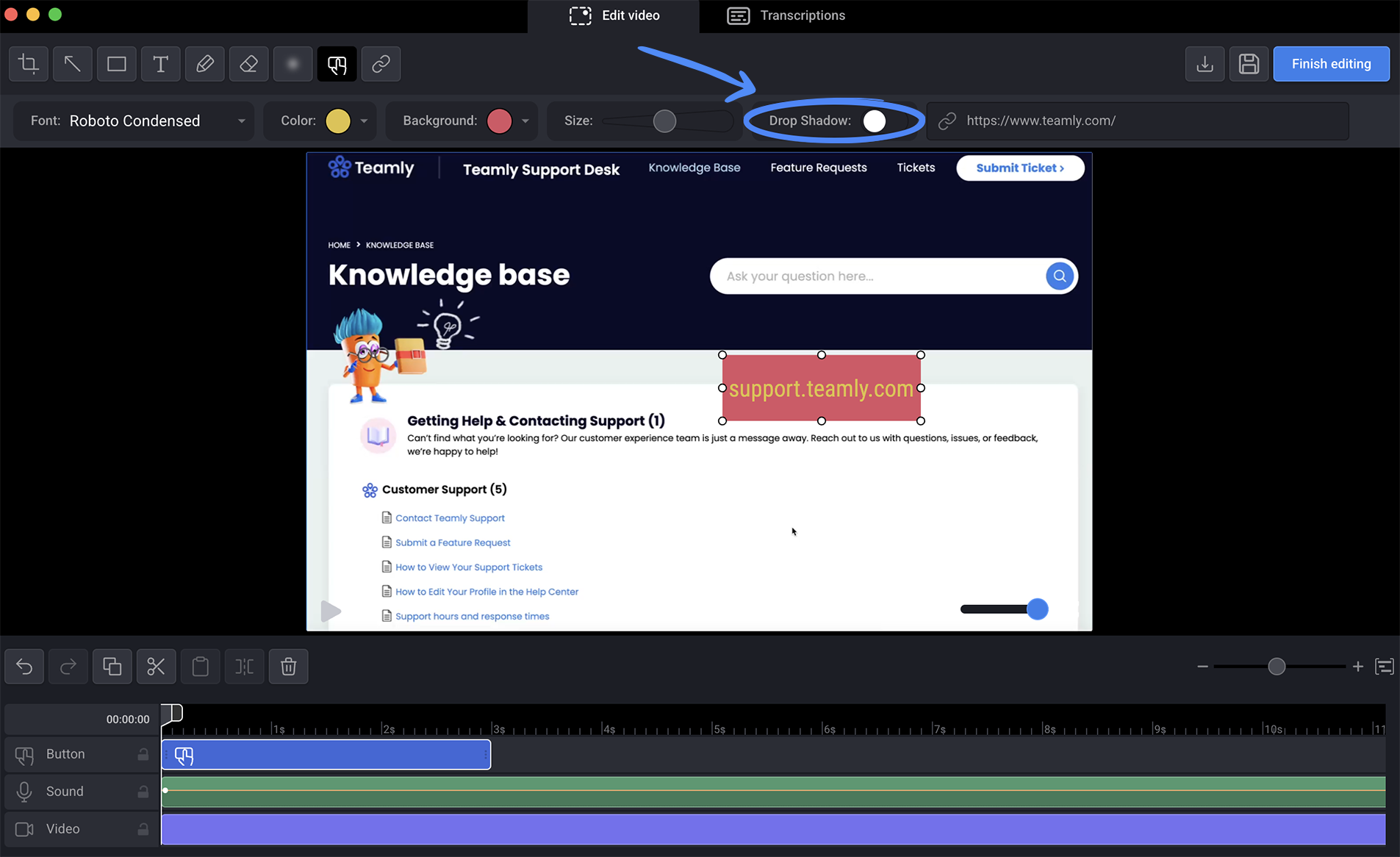Select the Highlighter pen tool

click(x=205, y=64)
